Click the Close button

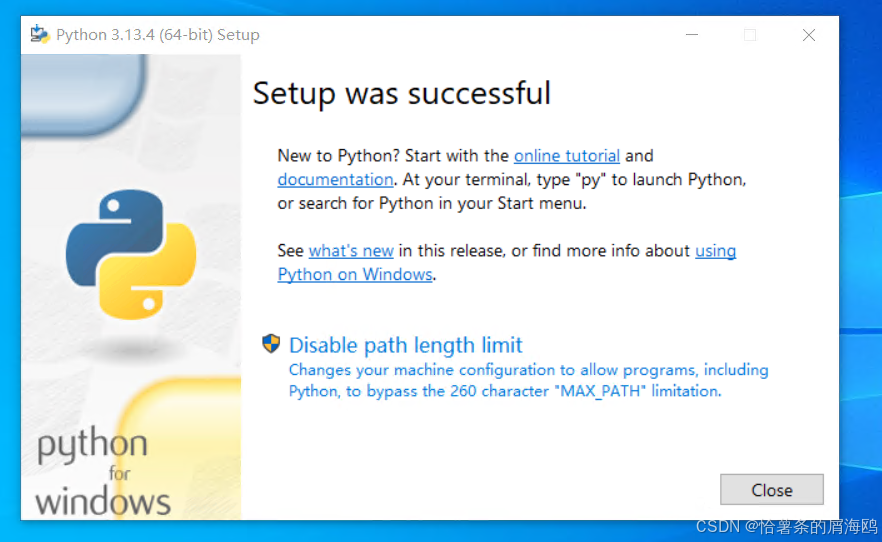click(771, 490)
